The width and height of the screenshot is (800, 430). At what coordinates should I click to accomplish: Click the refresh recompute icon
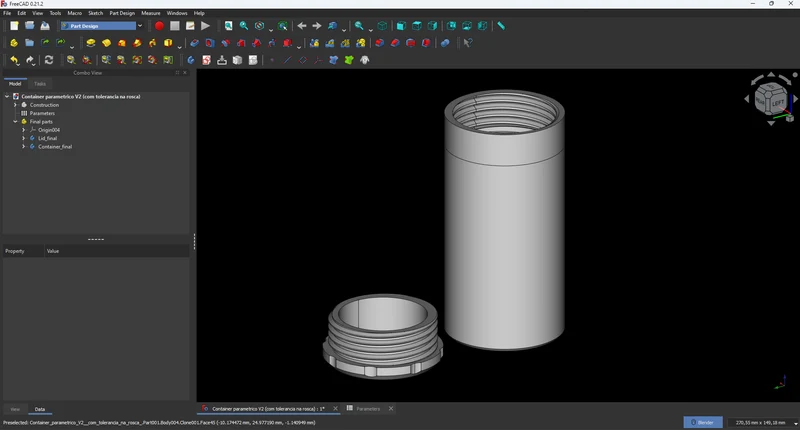[x=49, y=60]
